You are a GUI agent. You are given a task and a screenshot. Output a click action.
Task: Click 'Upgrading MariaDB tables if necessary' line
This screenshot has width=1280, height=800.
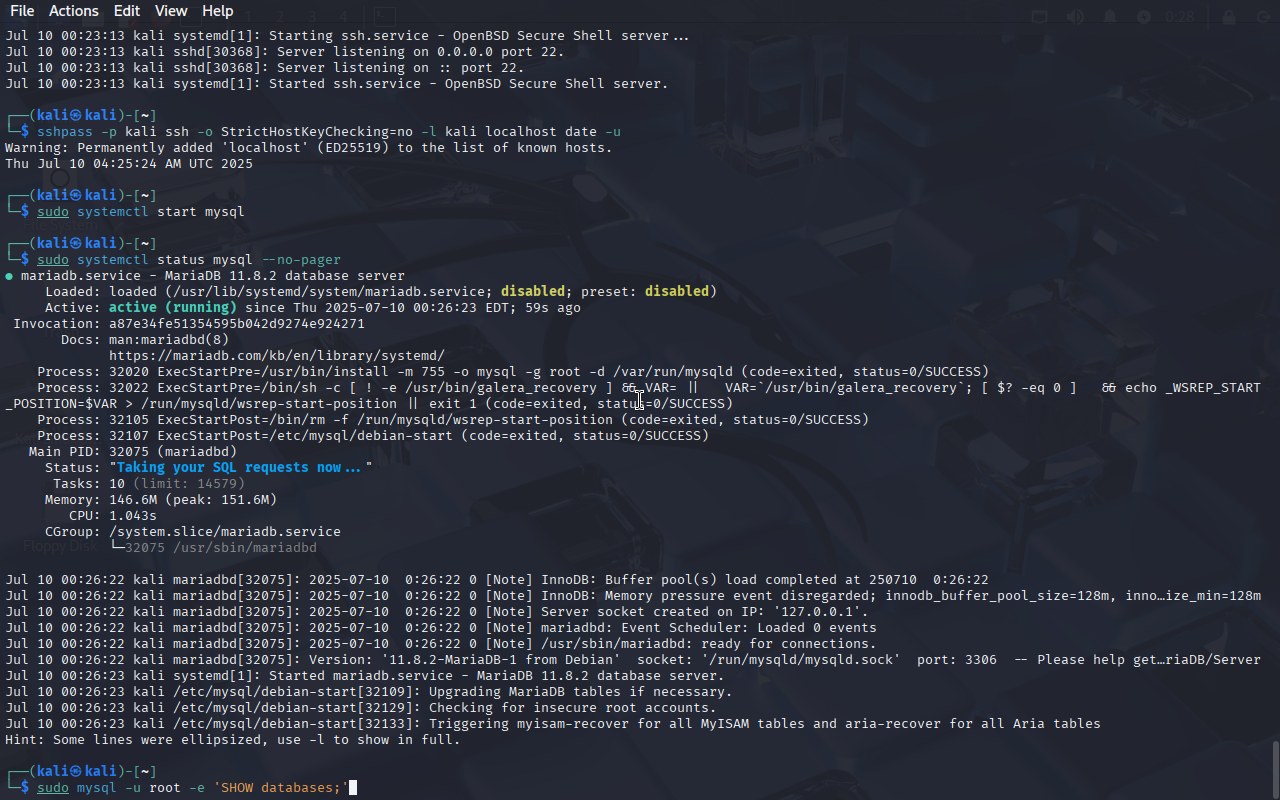[x=369, y=692]
